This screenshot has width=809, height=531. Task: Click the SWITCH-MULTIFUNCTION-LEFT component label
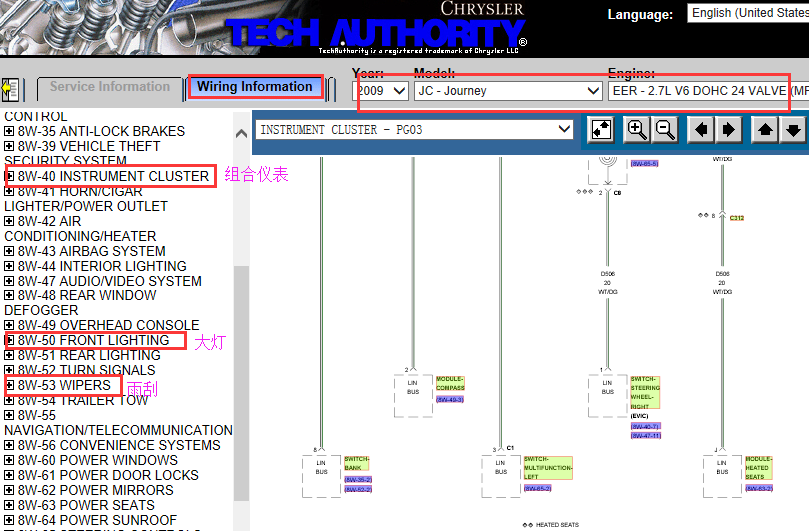click(x=548, y=468)
